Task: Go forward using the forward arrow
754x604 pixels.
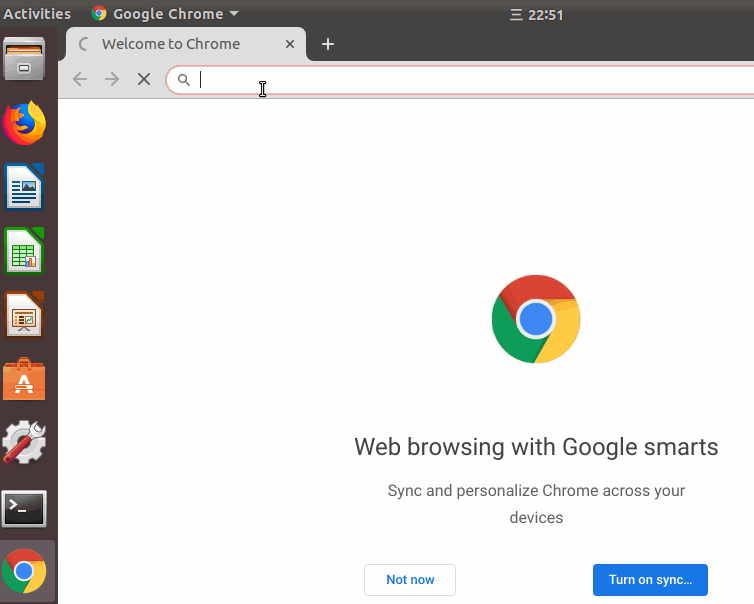Action: [x=112, y=79]
